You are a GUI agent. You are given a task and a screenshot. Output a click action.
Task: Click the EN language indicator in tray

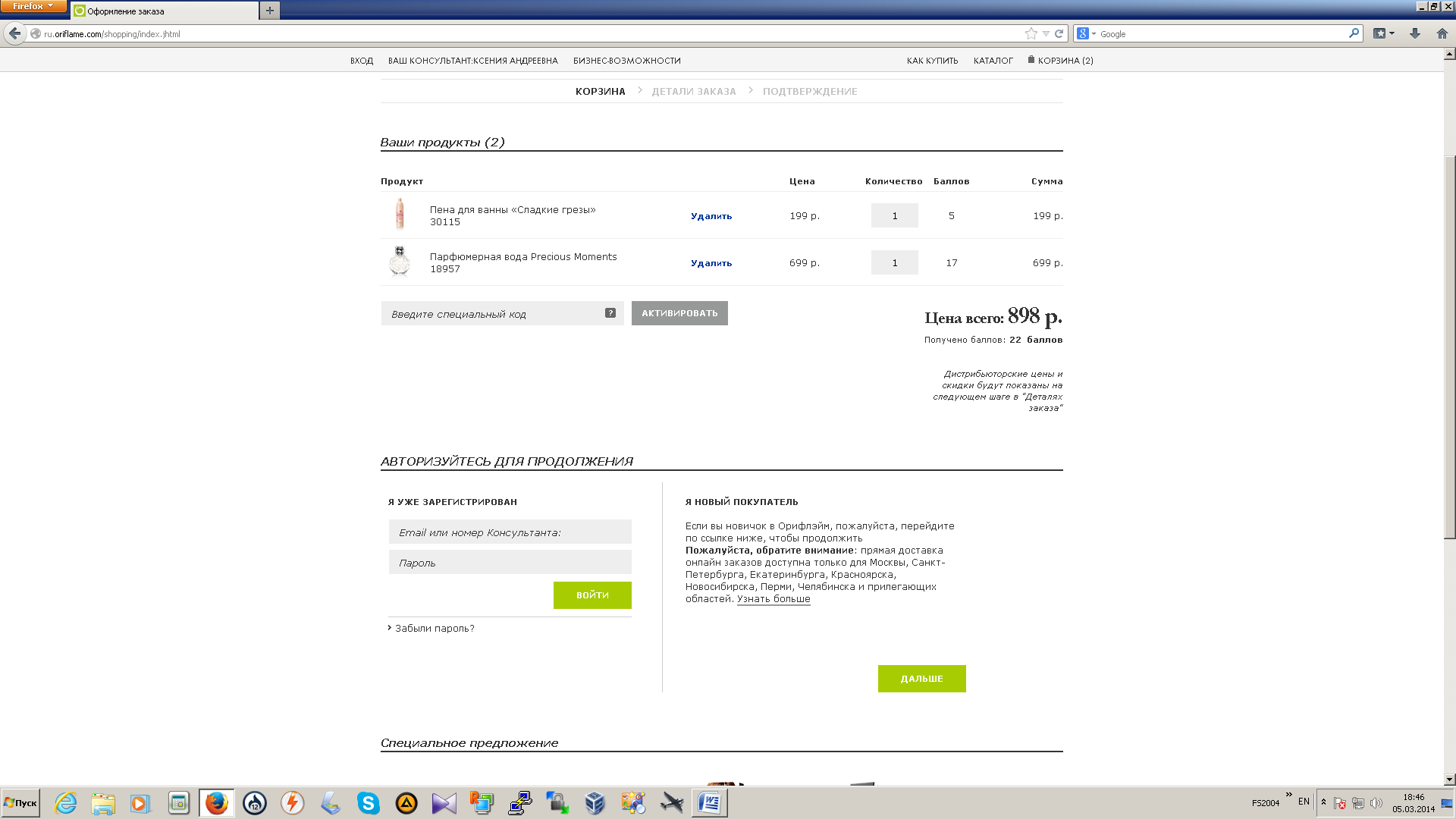pos(1304,802)
